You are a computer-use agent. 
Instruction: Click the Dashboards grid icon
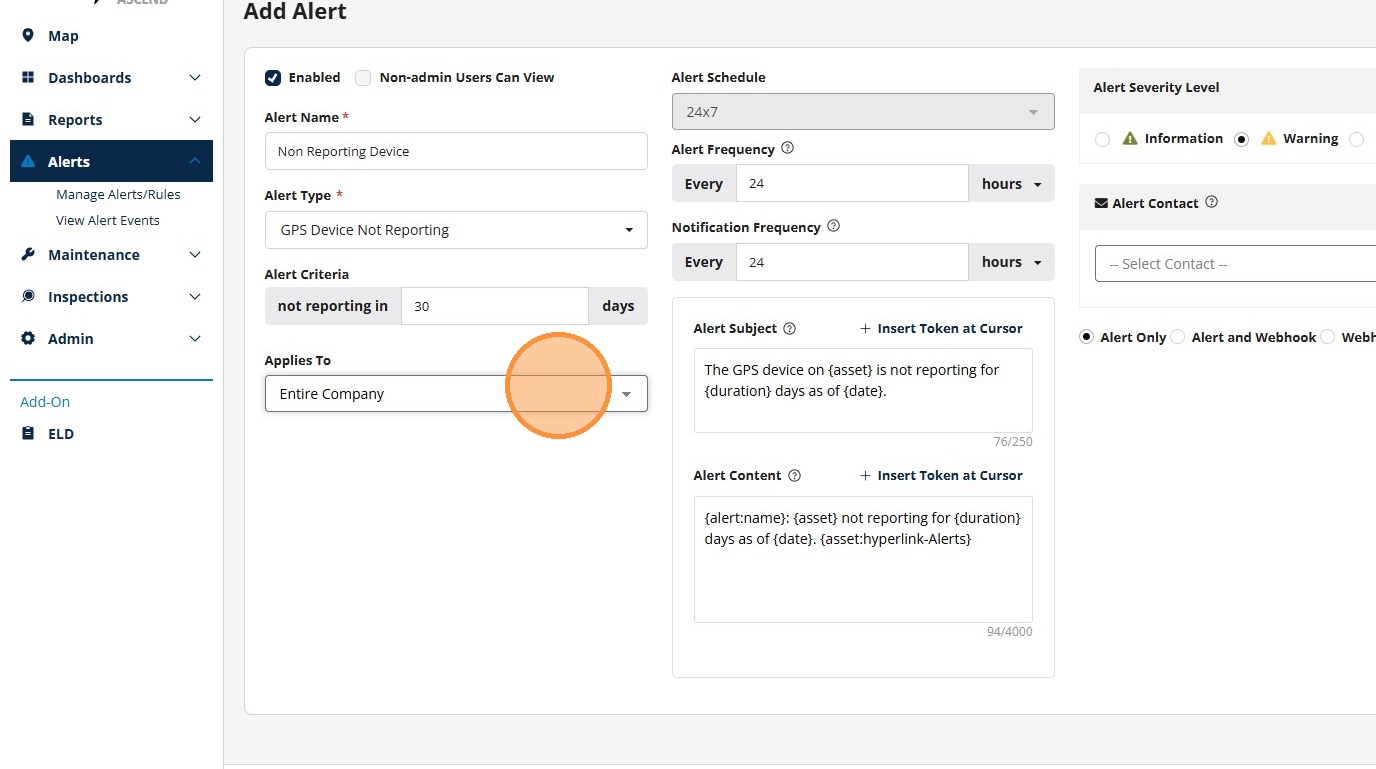(28, 78)
